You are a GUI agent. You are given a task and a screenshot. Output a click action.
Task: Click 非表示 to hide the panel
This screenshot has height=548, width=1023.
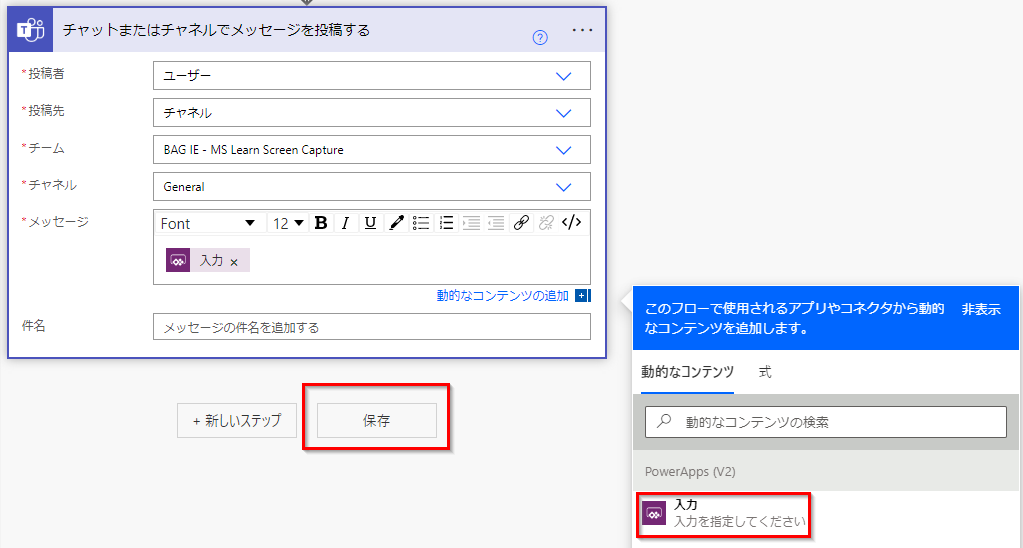(981, 310)
